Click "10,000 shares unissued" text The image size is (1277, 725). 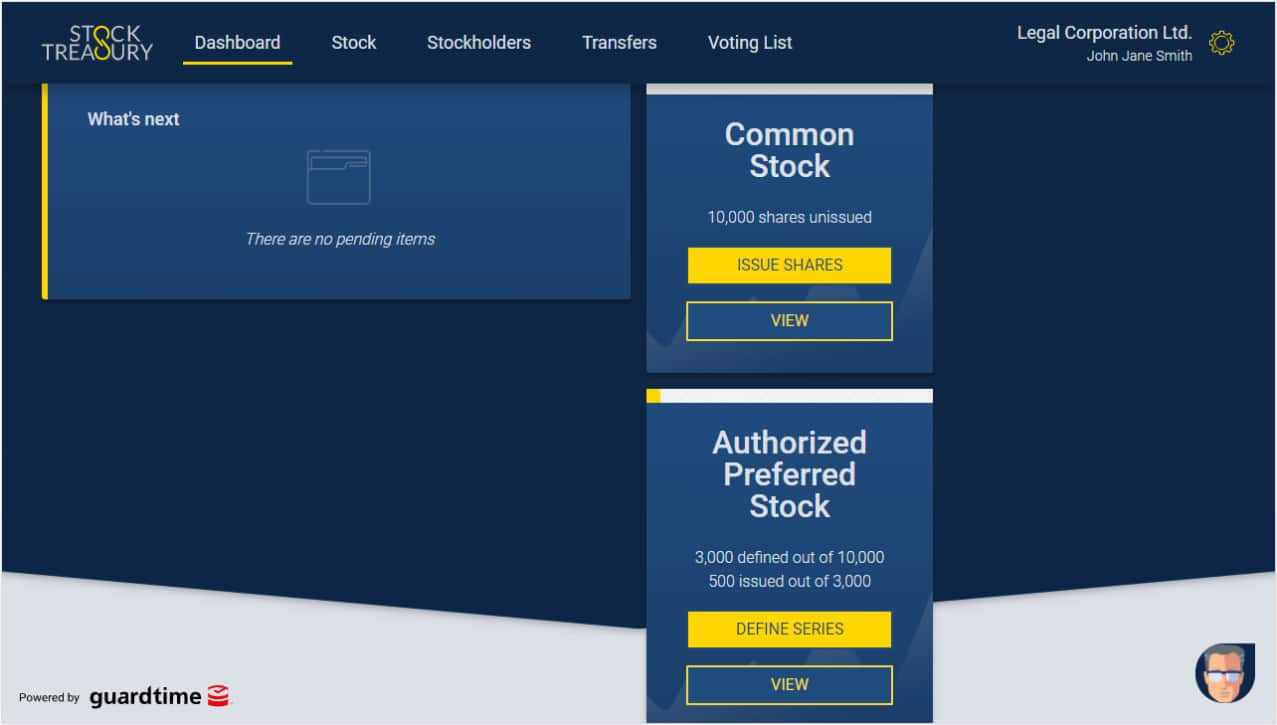pyautogui.click(x=789, y=217)
